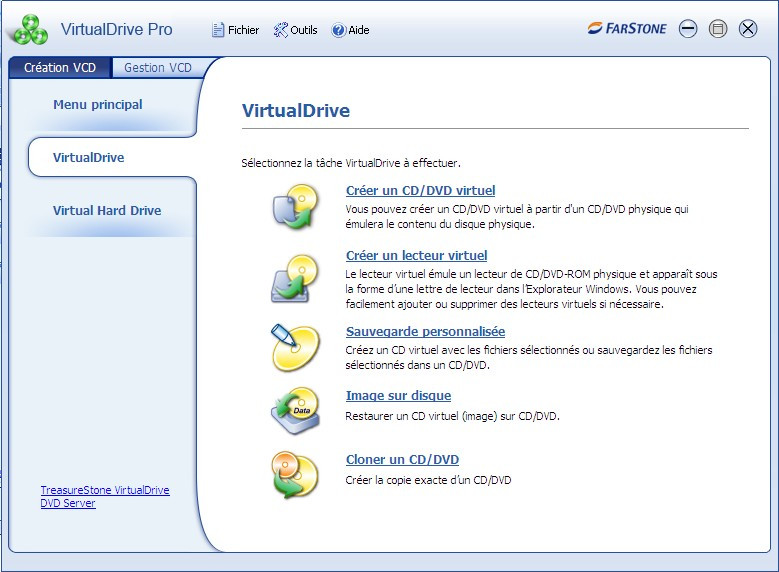
Task: Click the Cloner un CD/DVD discs icon
Action: click(x=295, y=475)
